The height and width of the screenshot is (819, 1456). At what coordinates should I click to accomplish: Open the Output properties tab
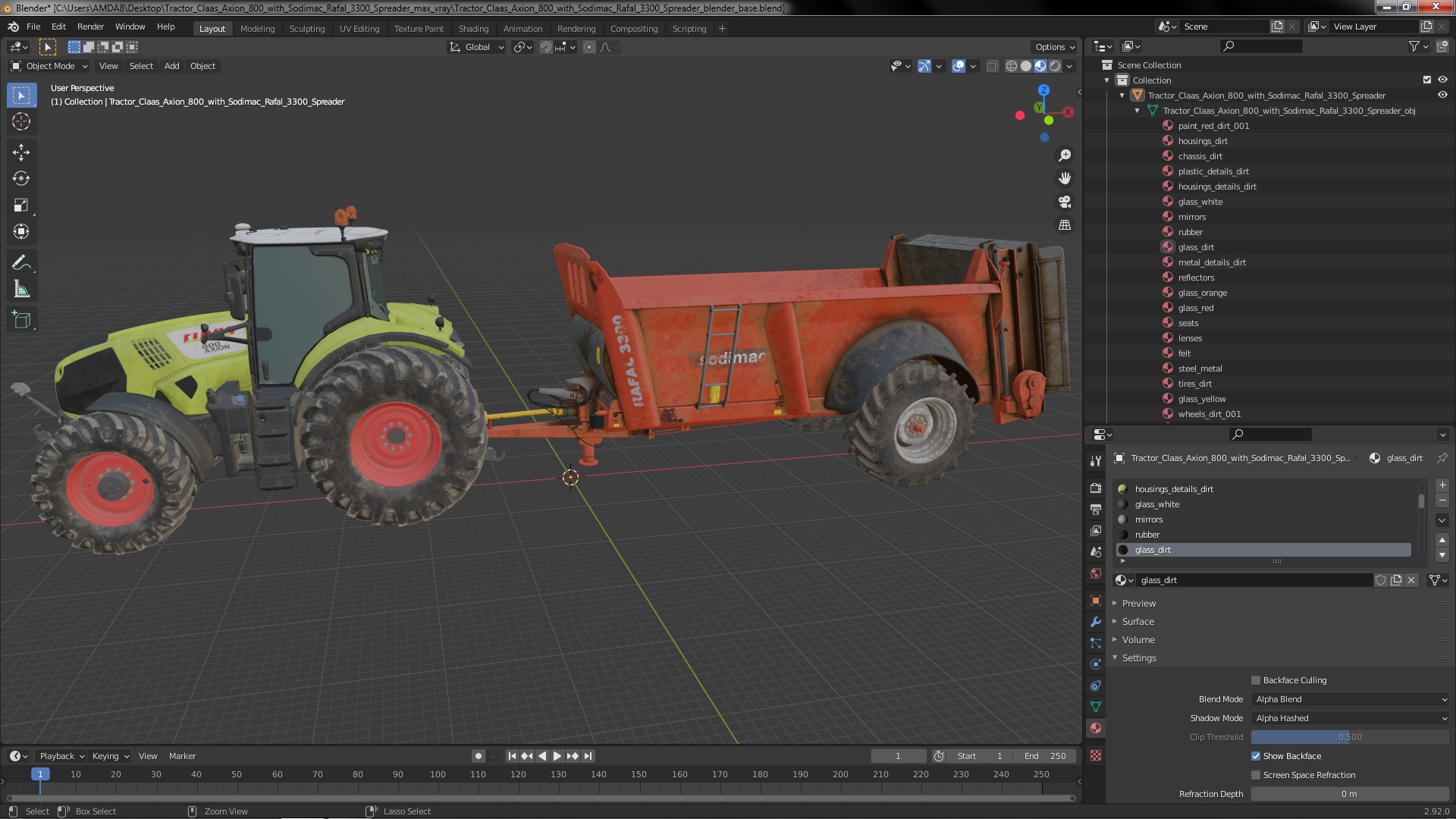click(1095, 509)
